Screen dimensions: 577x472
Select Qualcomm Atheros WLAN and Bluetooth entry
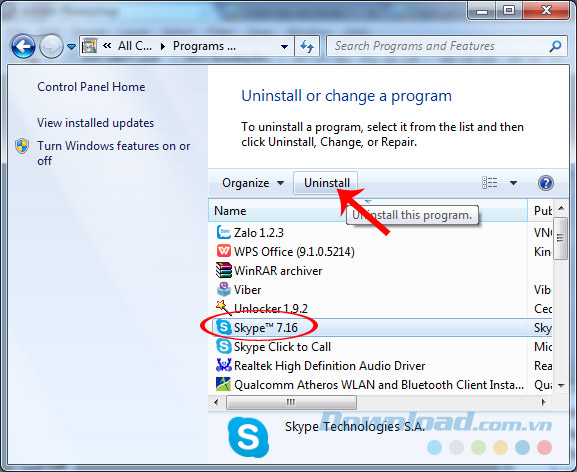[x=379, y=385]
